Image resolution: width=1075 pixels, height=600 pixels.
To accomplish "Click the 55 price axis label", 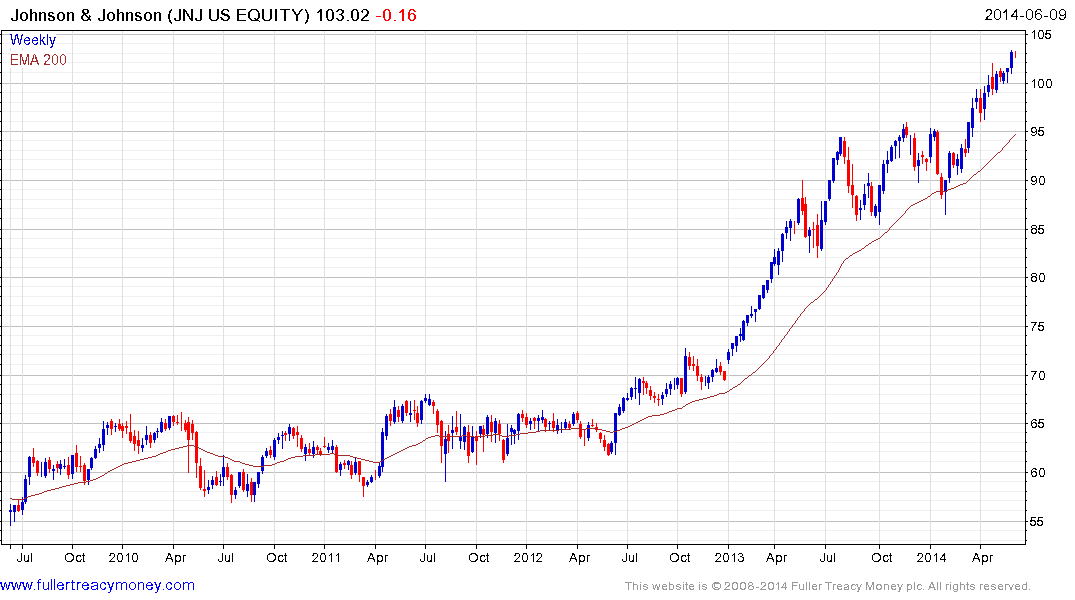I will coord(1038,521).
